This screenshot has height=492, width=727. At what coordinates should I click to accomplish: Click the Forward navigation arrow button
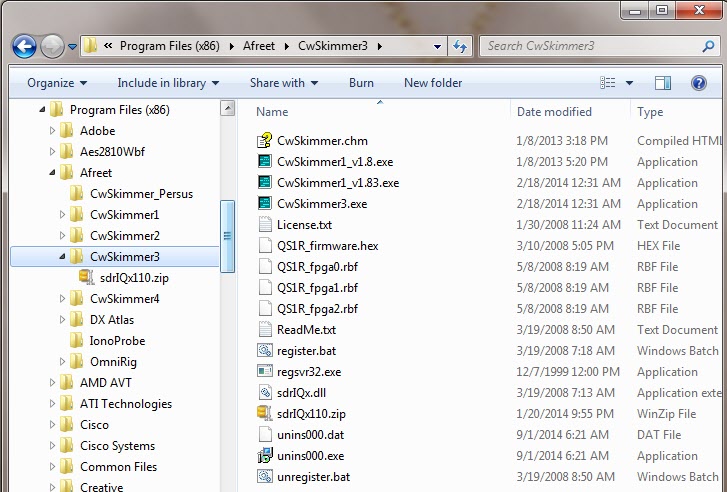click(52, 46)
